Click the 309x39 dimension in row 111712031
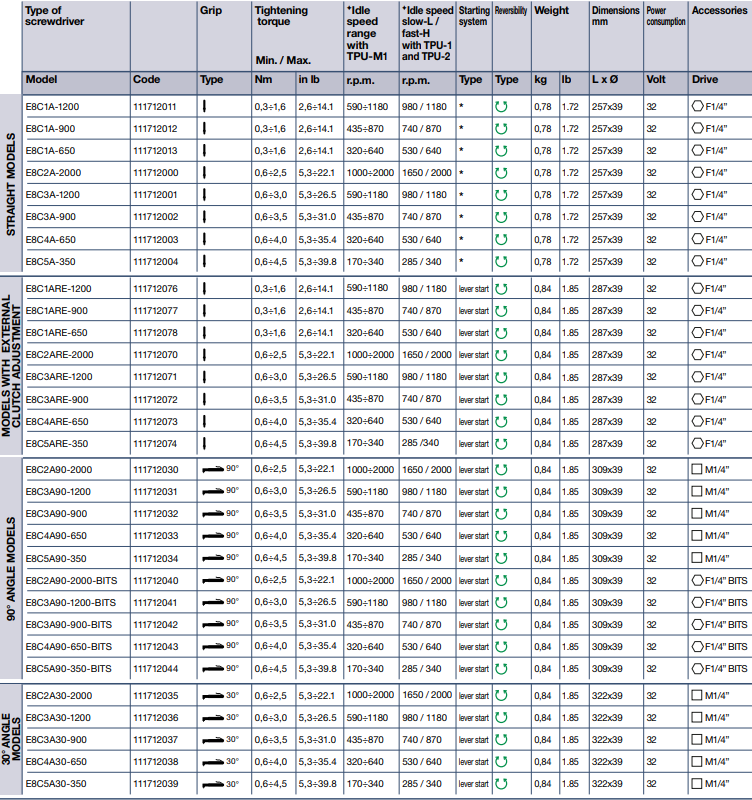This screenshot has height=800, width=752. pos(607,492)
